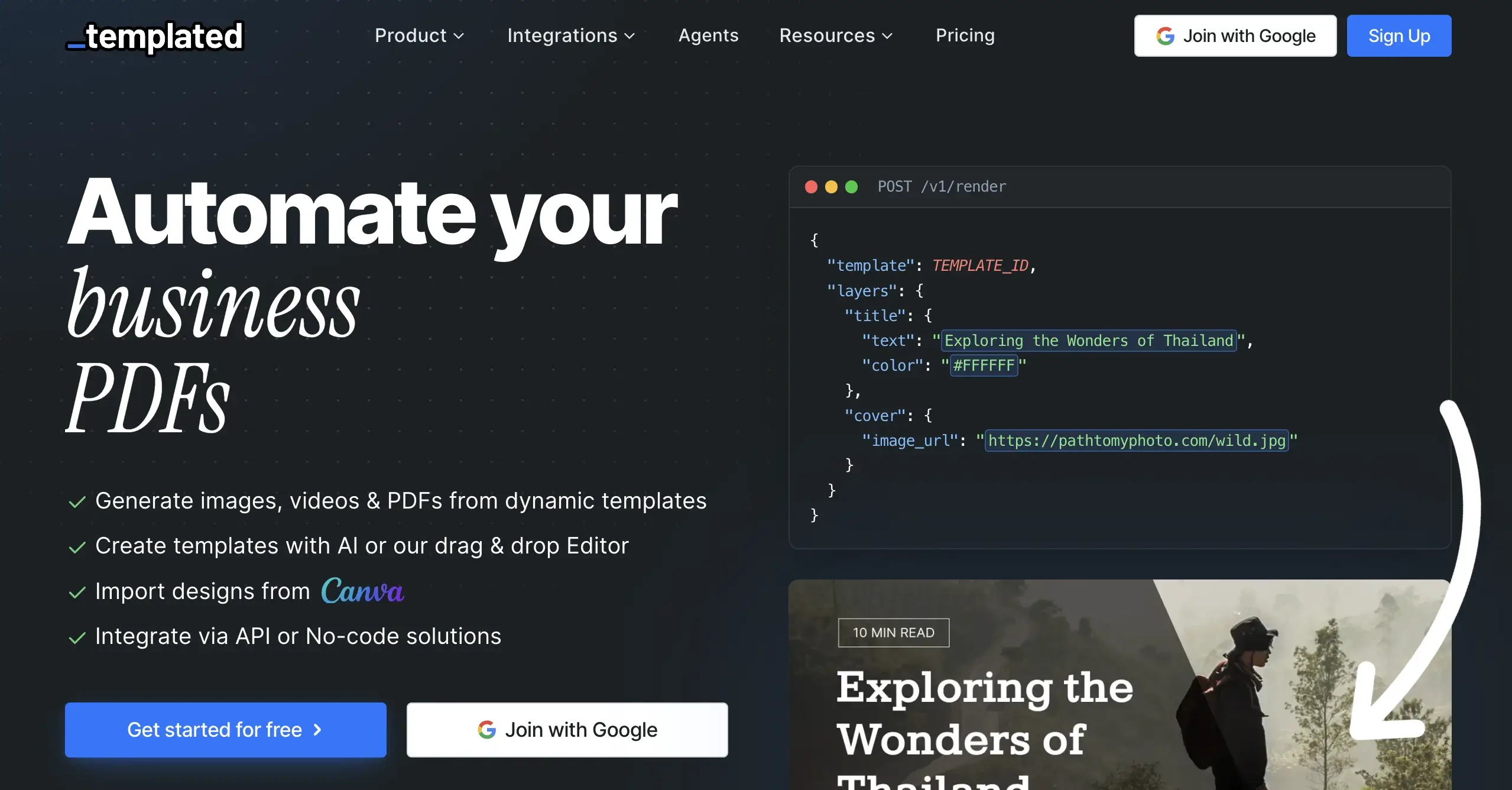Click the green dot in code window
Viewport: 1512px width, 790px height.
click(x=851, y=187)
